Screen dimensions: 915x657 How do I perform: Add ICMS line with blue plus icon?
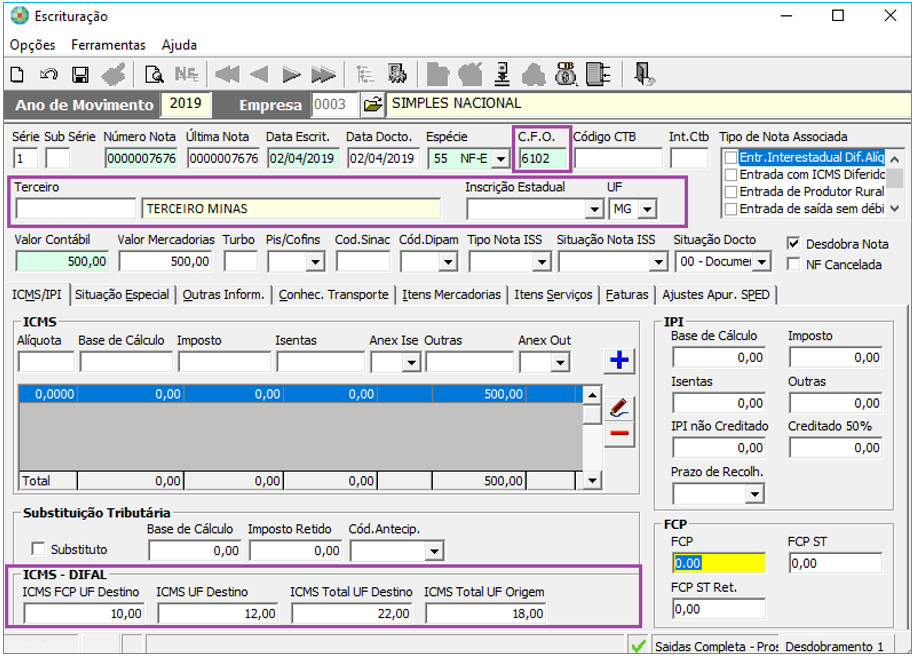pos(620,361)
